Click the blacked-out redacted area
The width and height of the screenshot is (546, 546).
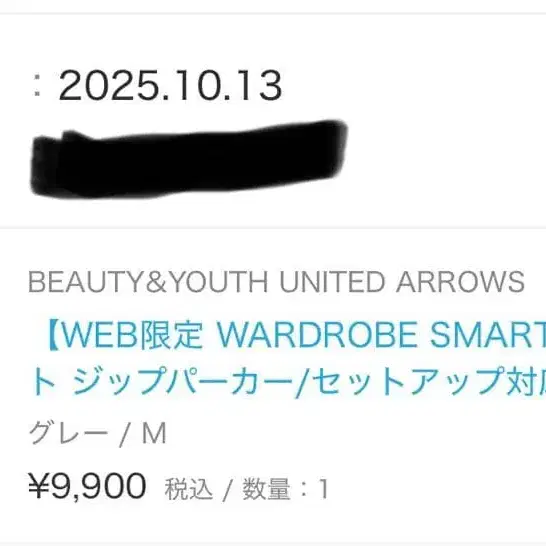click(x=189, y=159)
